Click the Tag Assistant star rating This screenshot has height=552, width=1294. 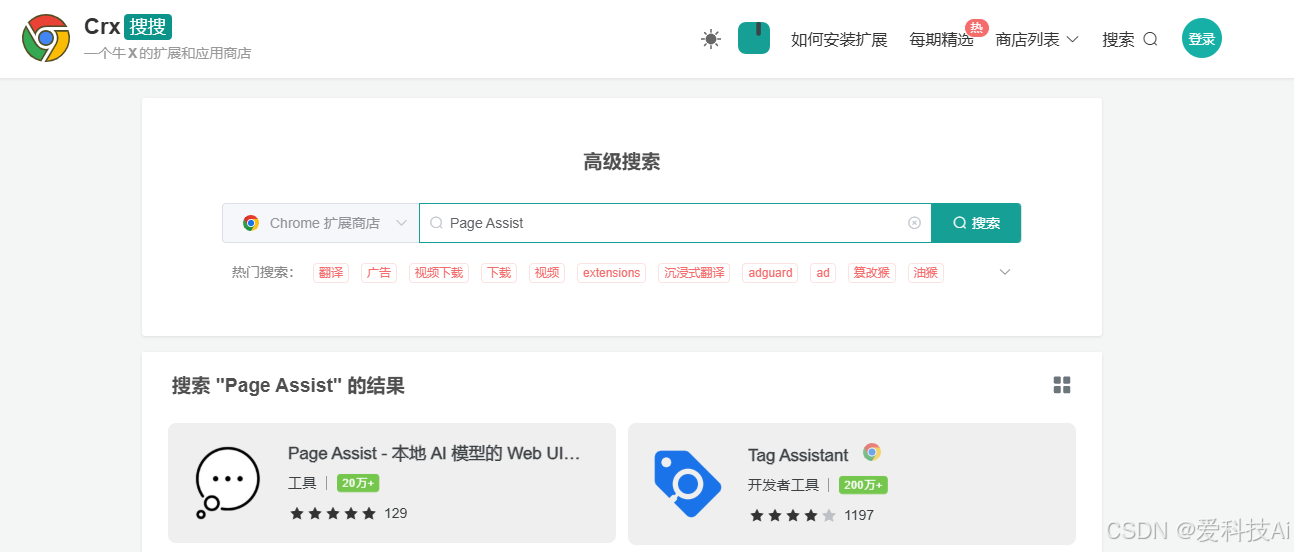(793, 515)
